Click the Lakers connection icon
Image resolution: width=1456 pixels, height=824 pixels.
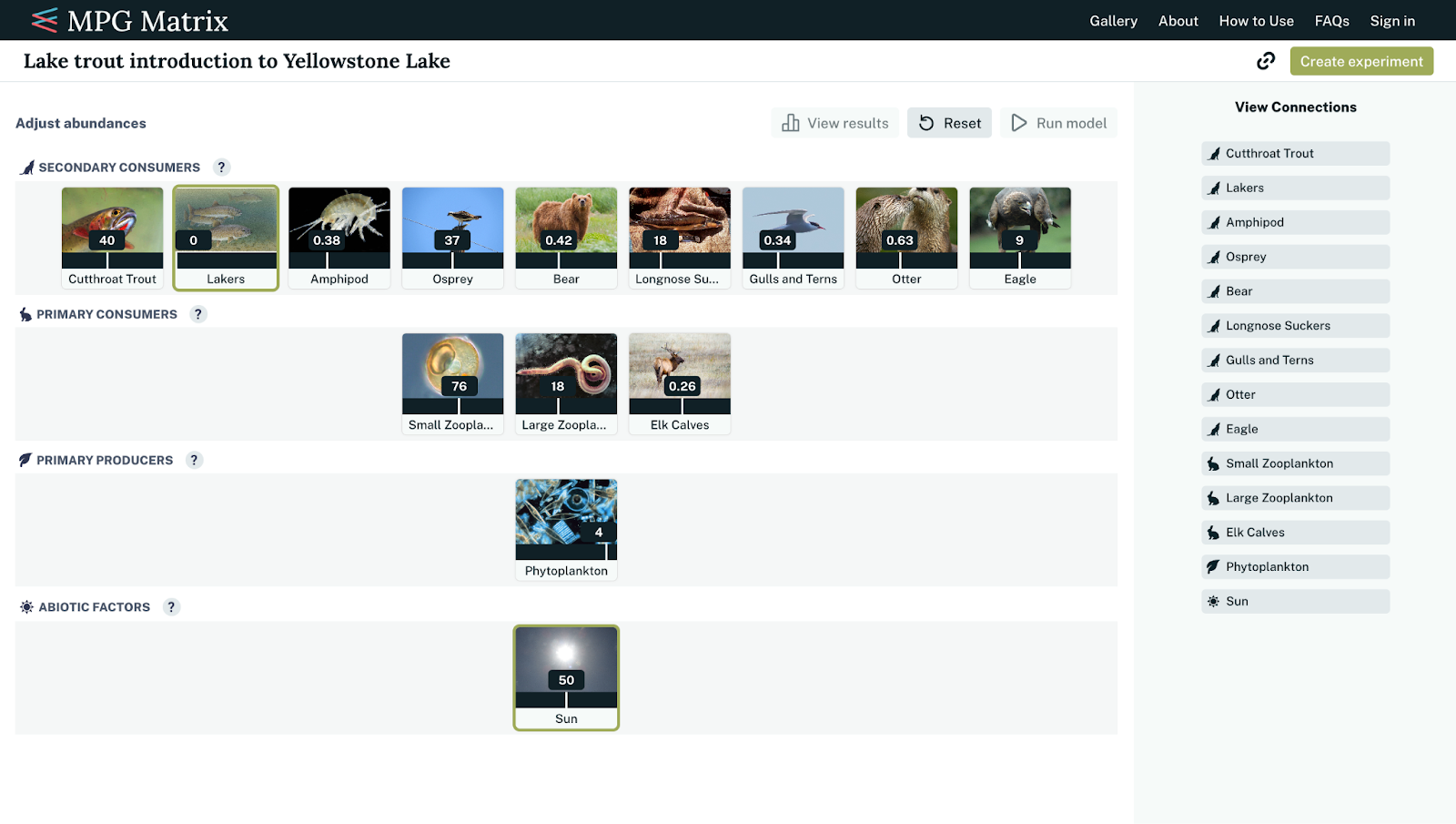coord(1214,188)
